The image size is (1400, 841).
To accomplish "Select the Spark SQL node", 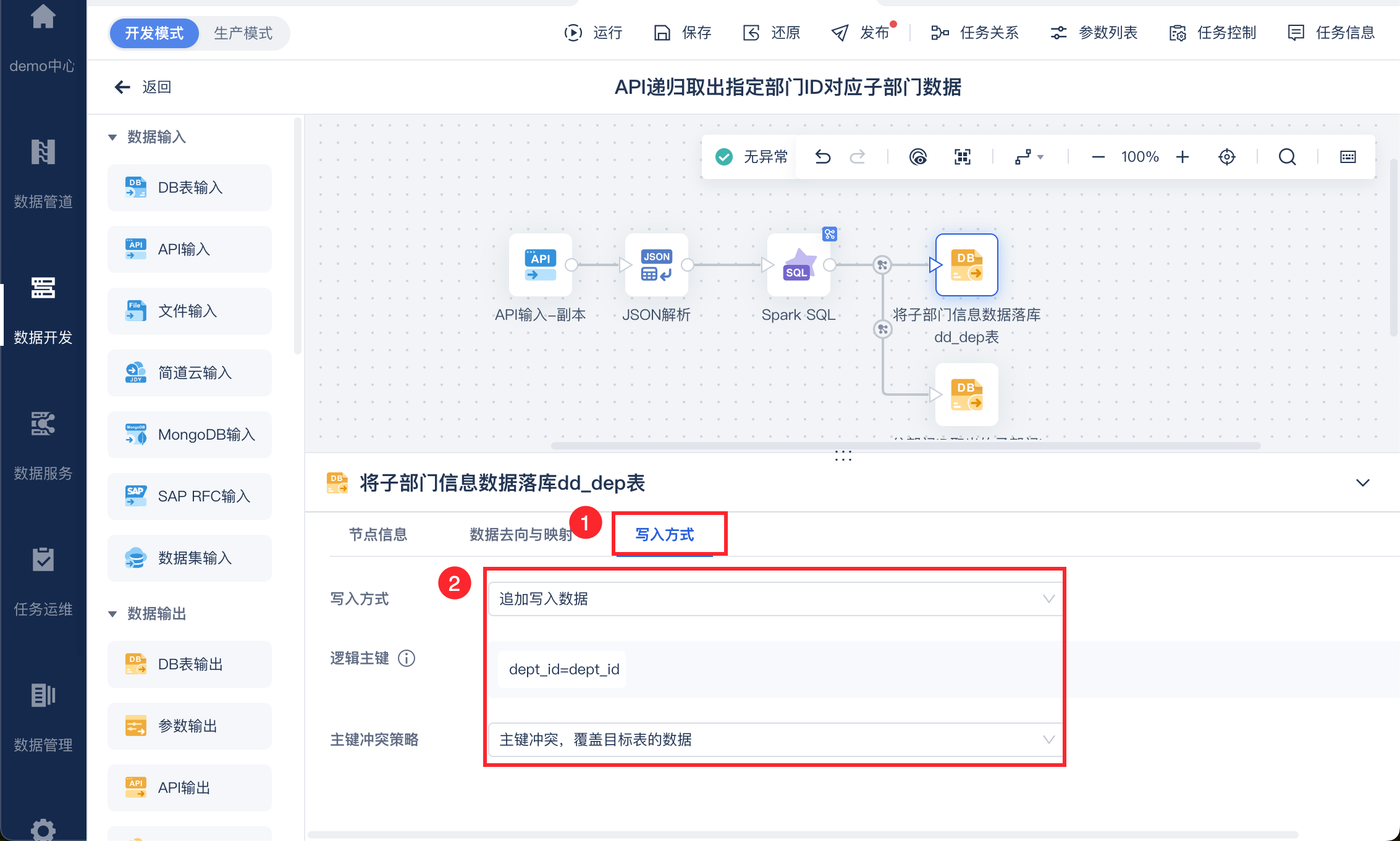I will [x=798, y=265].
